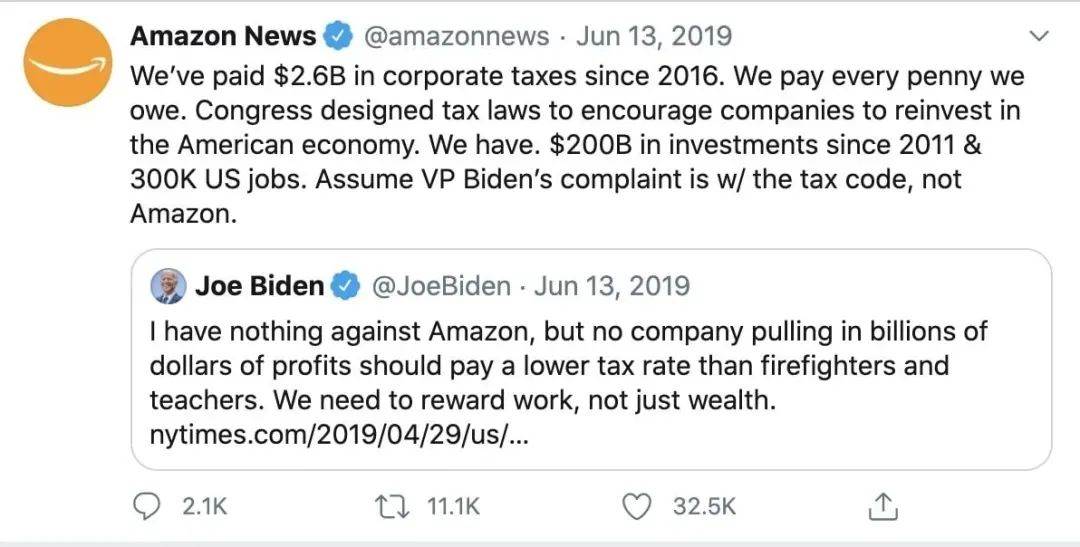Retweet using the retweet arrows icon
The image size is (1080, 547).
pyautogui.click(x=393, y=507)
